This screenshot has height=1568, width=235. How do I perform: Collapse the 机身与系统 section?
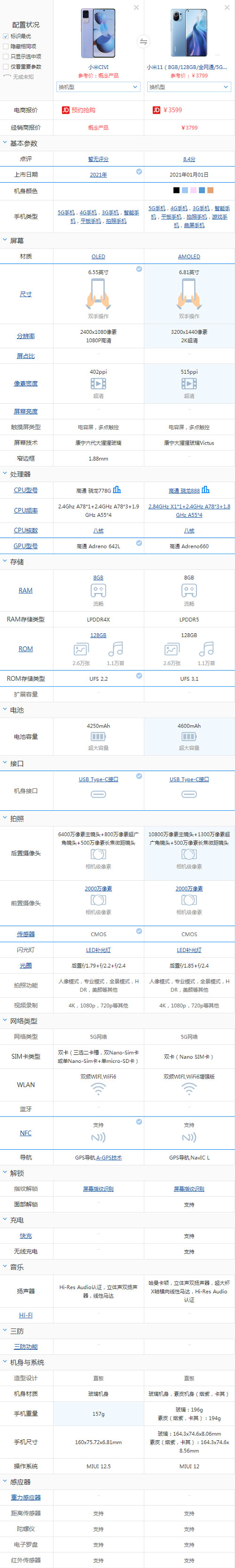[x=5, y=1362]
